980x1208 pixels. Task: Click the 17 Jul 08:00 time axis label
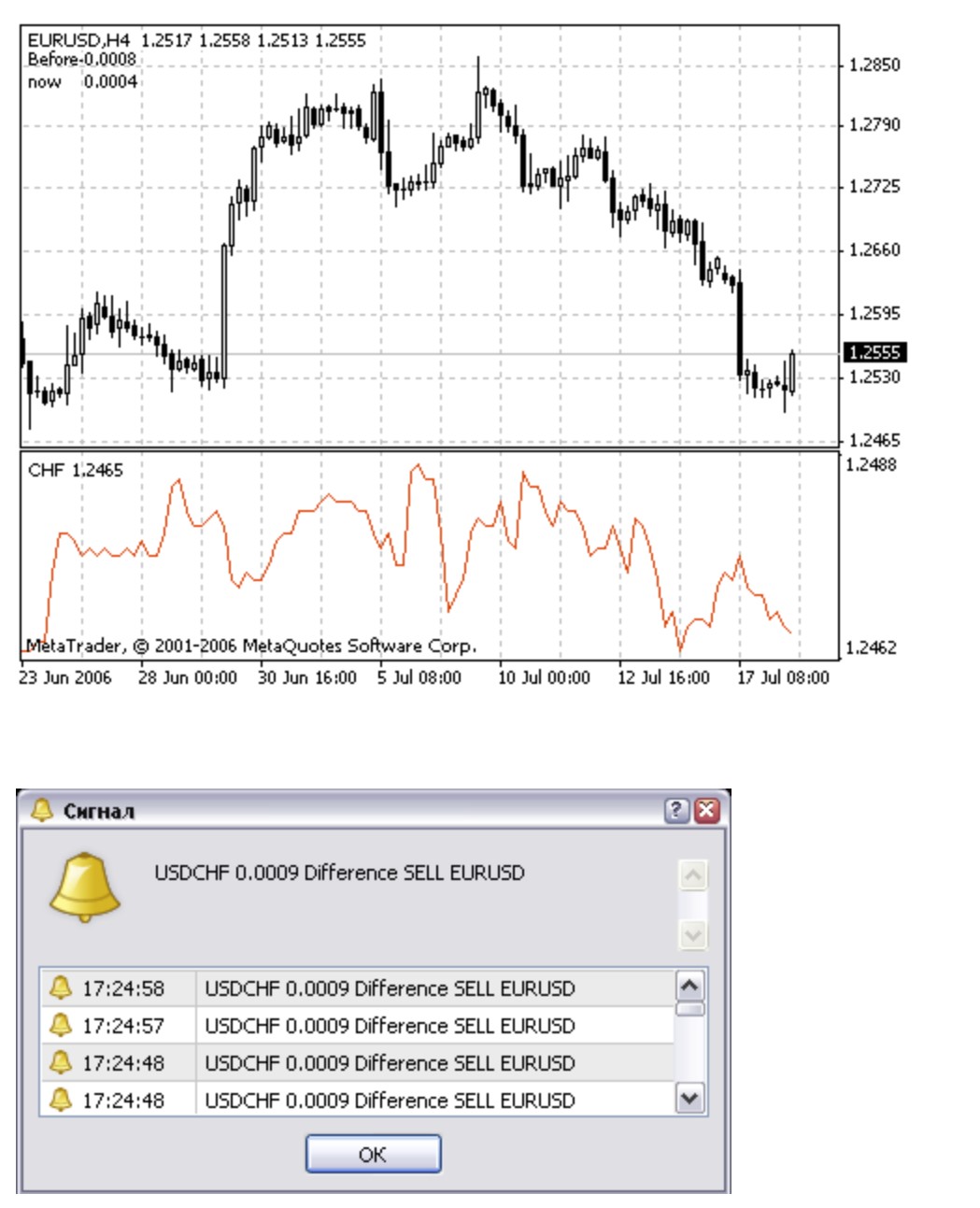(783, 677)
